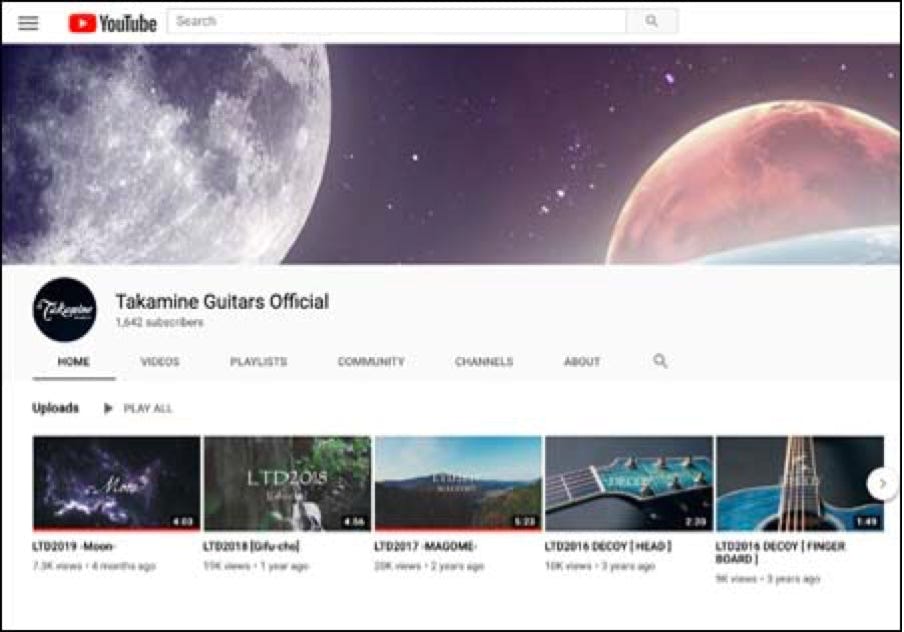Switch to the Videos tab
Image resolution: width=904 pixels, height=632 pixels.
click(x=160, y=362)
